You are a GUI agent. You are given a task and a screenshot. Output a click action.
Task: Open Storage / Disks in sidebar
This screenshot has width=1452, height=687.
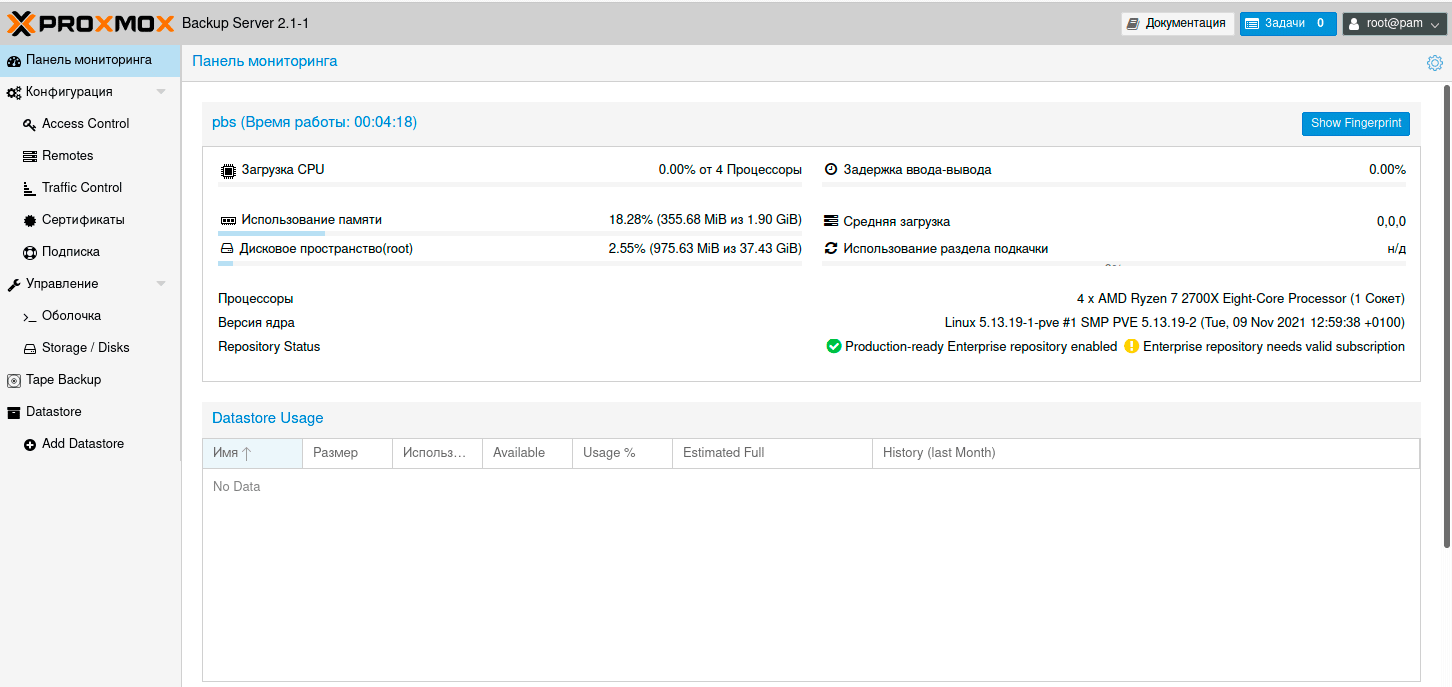point(85,348)
